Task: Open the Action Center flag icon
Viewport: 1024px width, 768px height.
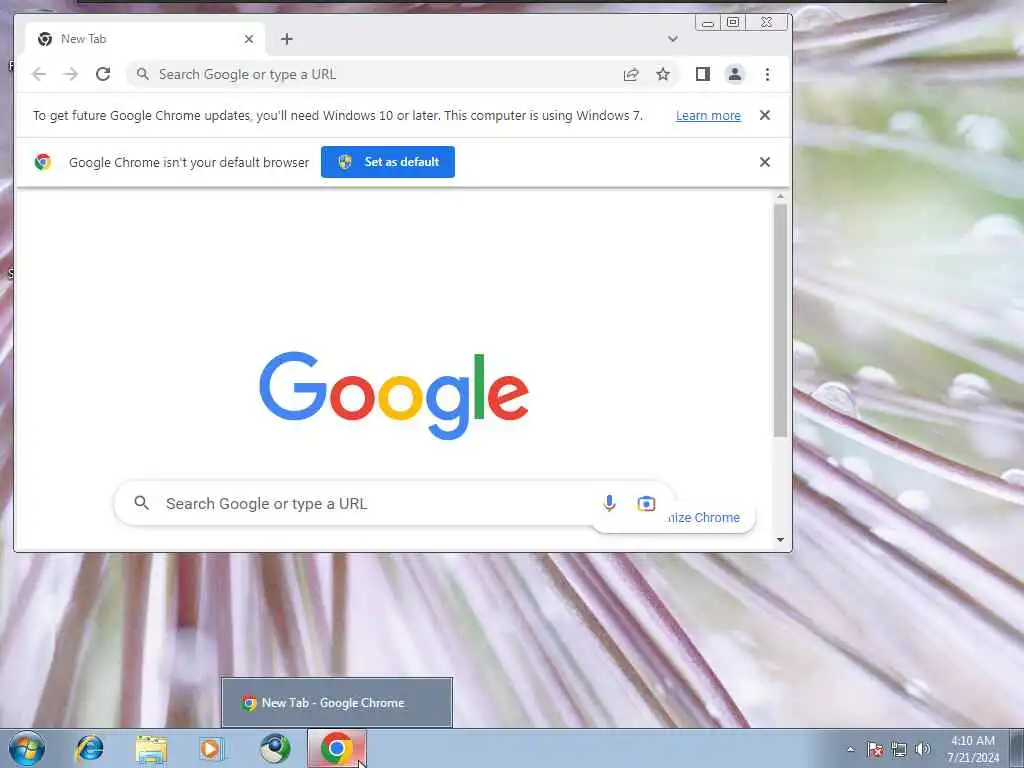Action: coord(875,749)
